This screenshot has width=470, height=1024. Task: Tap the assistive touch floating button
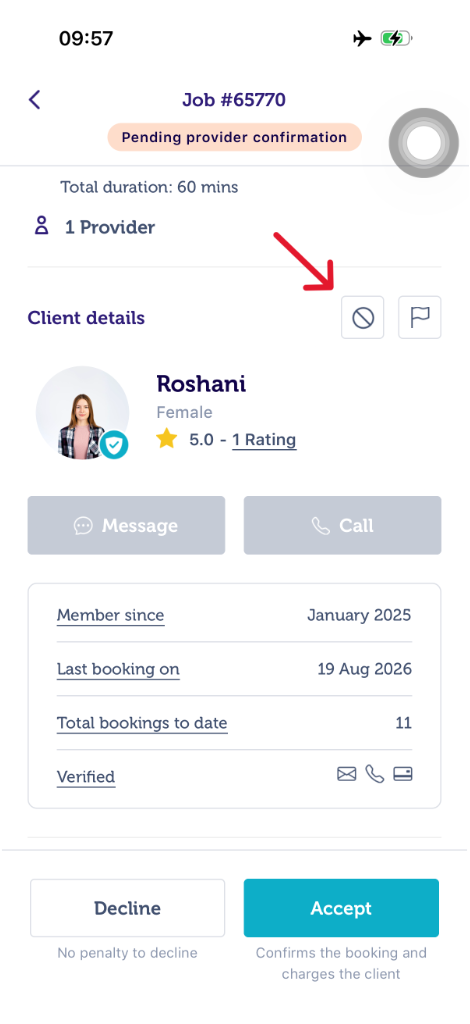424,143
